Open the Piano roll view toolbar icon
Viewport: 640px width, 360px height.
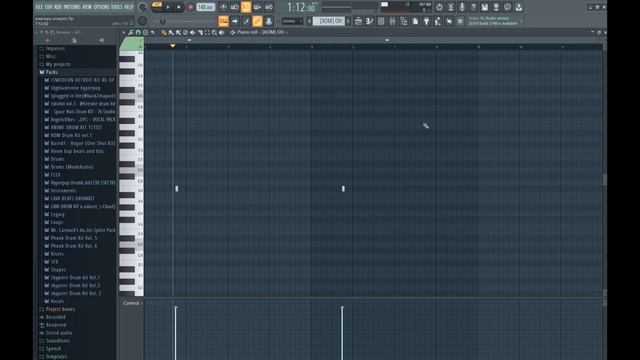[369, 21]
